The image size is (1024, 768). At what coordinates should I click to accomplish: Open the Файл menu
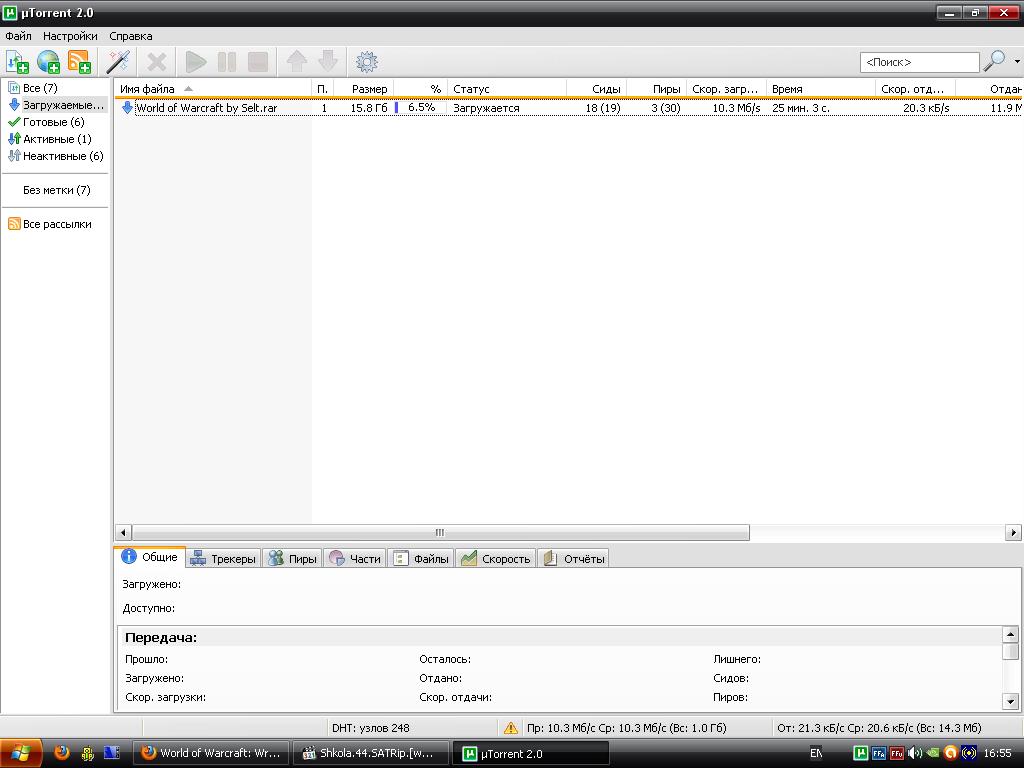point(18,36)
